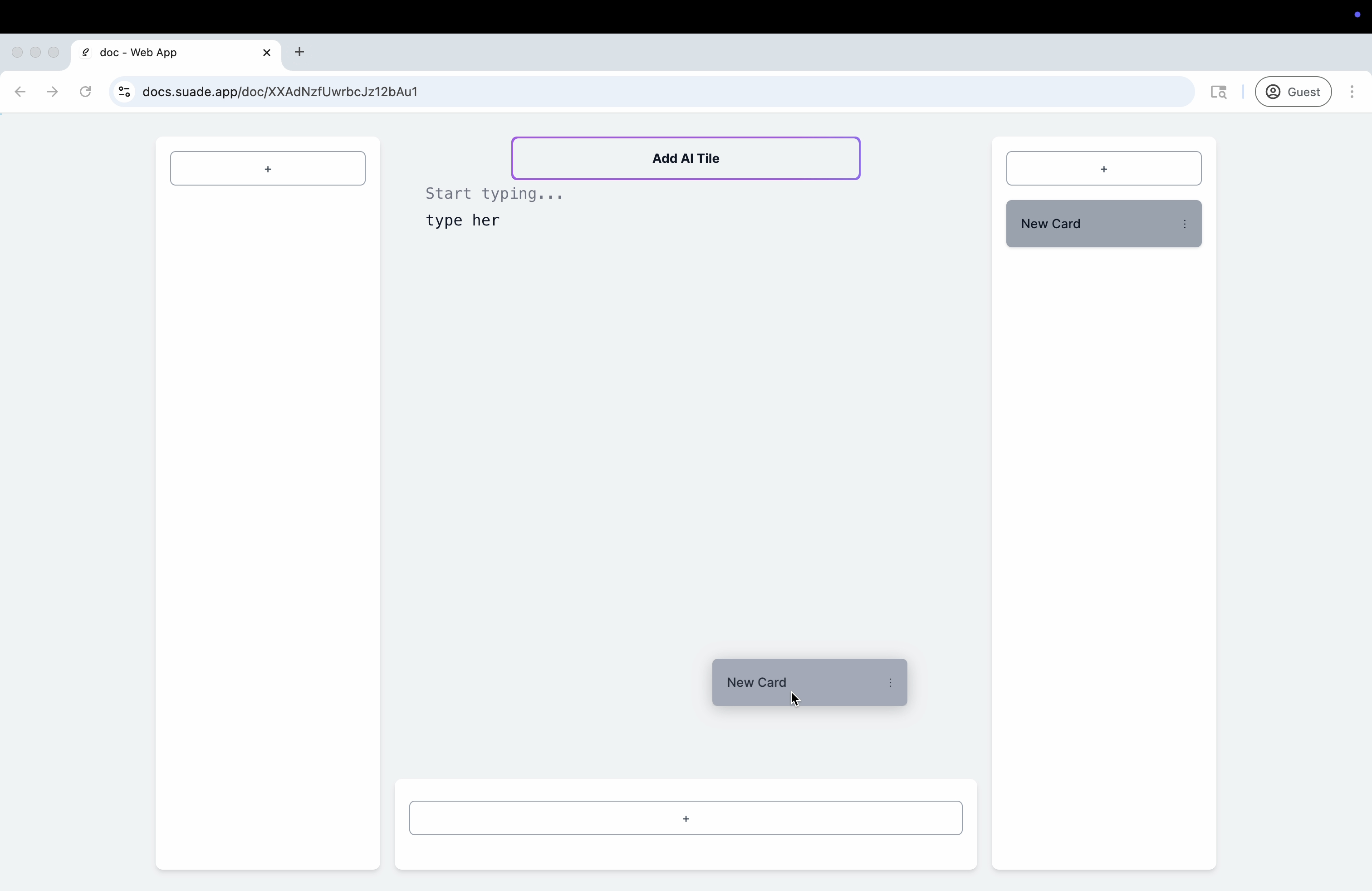Image resolution: width=1372 pixels, height=891 pixels.
Task: Select the floating New Card in the center
Action: (x=809, y=682)
